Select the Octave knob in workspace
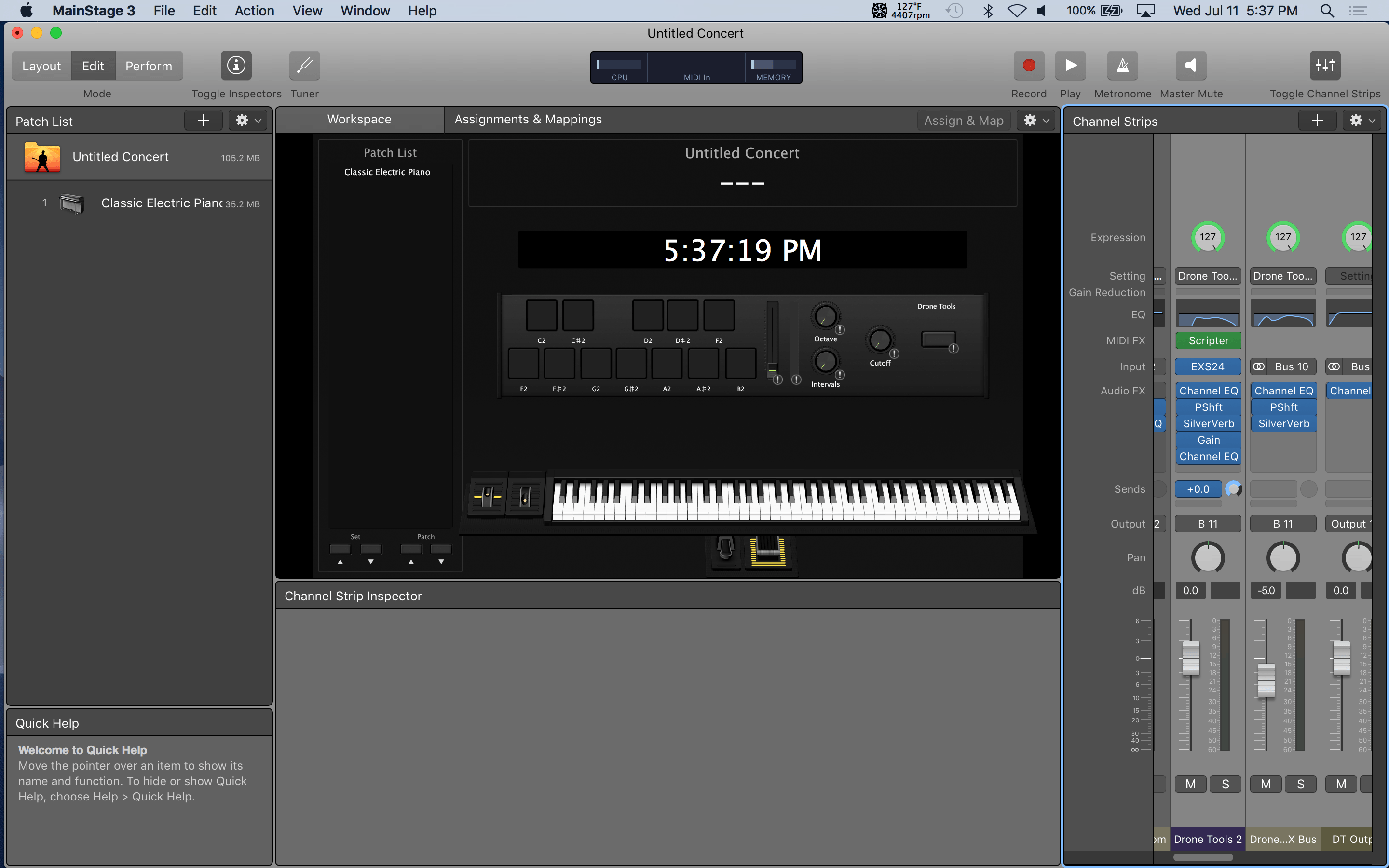Viewport: 1389px width, 868px height. click(x=825, y=316)
